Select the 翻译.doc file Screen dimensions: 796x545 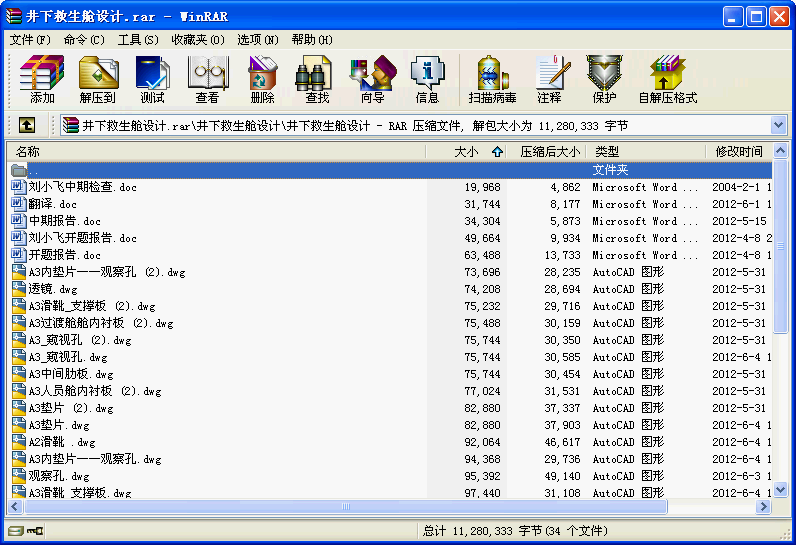tap(52, 204)
